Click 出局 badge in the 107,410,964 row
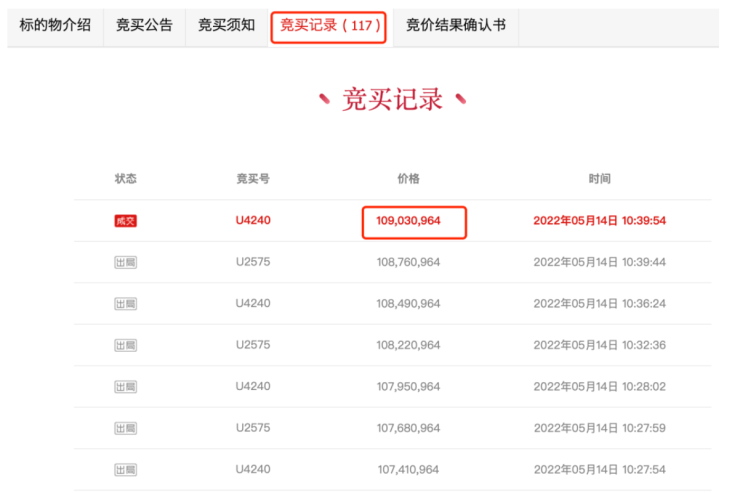The width and height of the screenshot is (740, 493). click(x=125, y=469)
